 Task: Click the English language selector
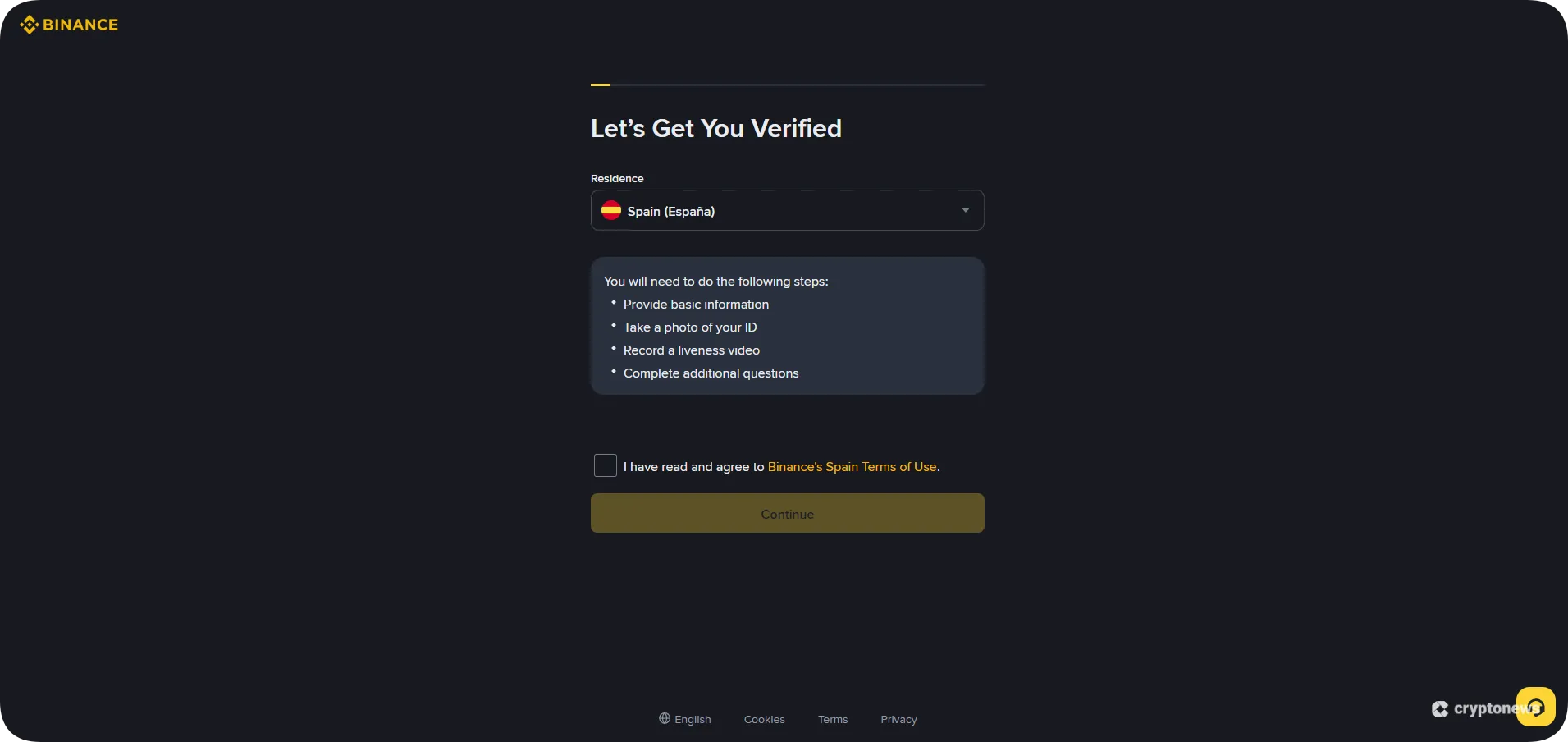click(x=692, y=719)
